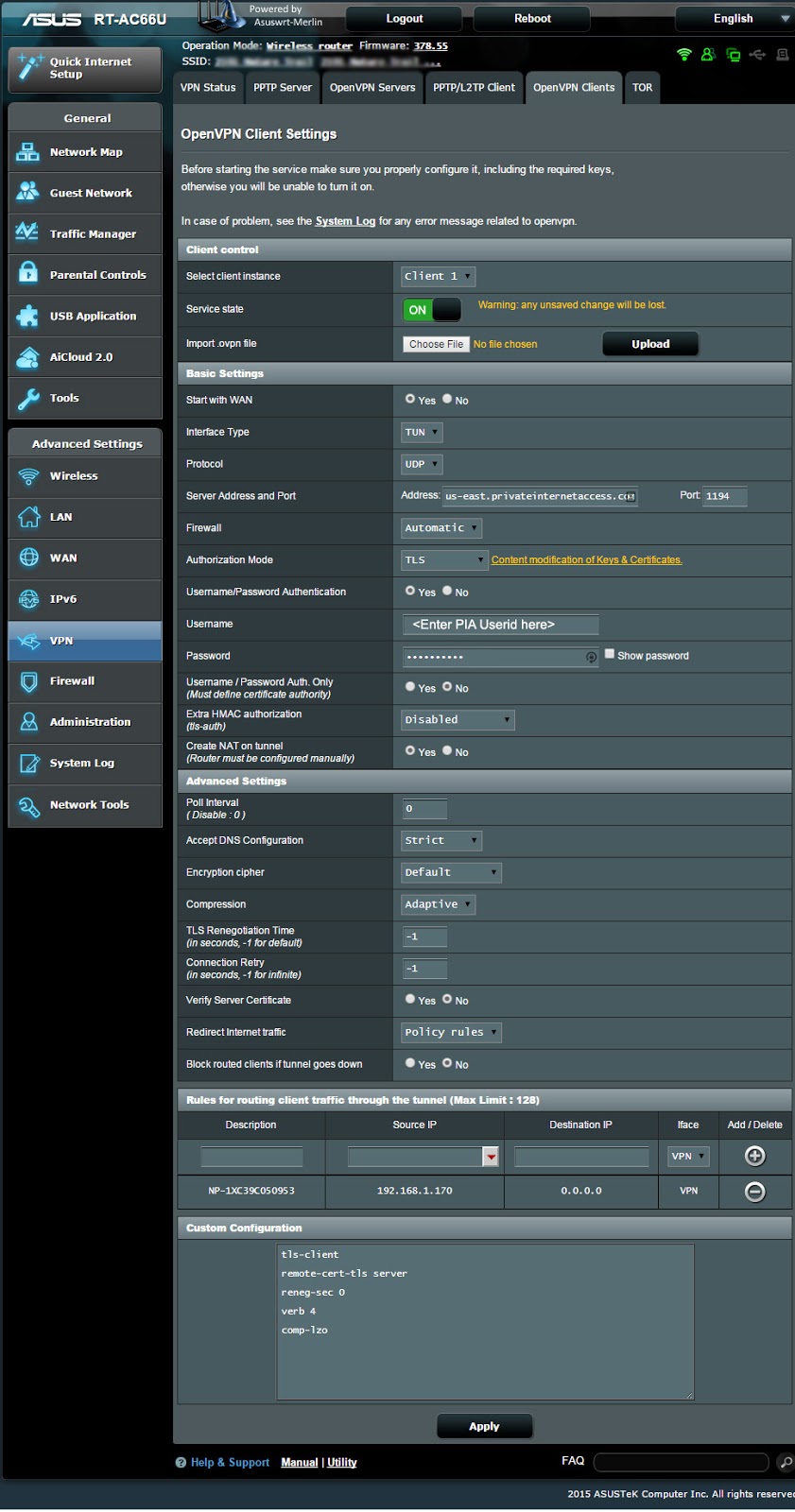Expand the Select client instance dropdown

tap(438, 276)
